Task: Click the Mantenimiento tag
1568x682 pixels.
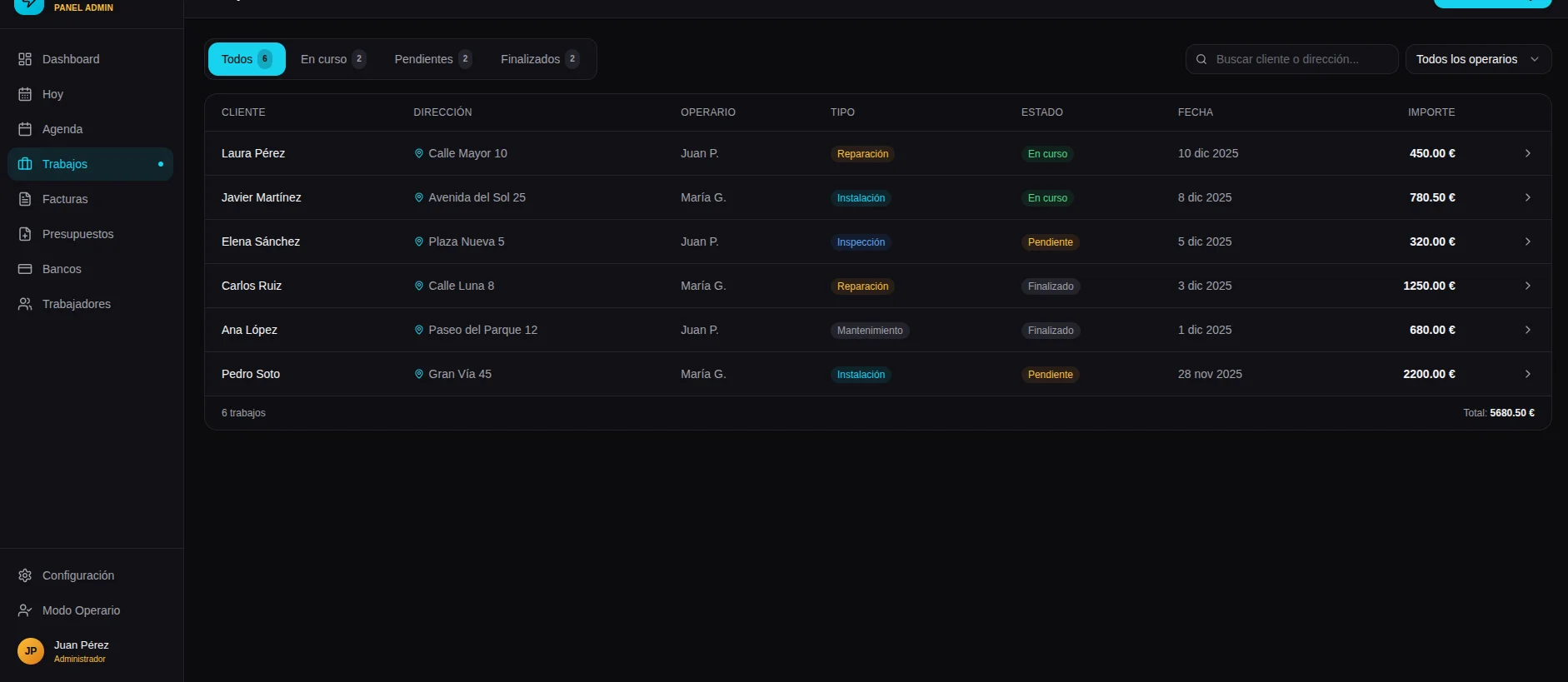Action: pyautogui.click(x=870, y=331)
